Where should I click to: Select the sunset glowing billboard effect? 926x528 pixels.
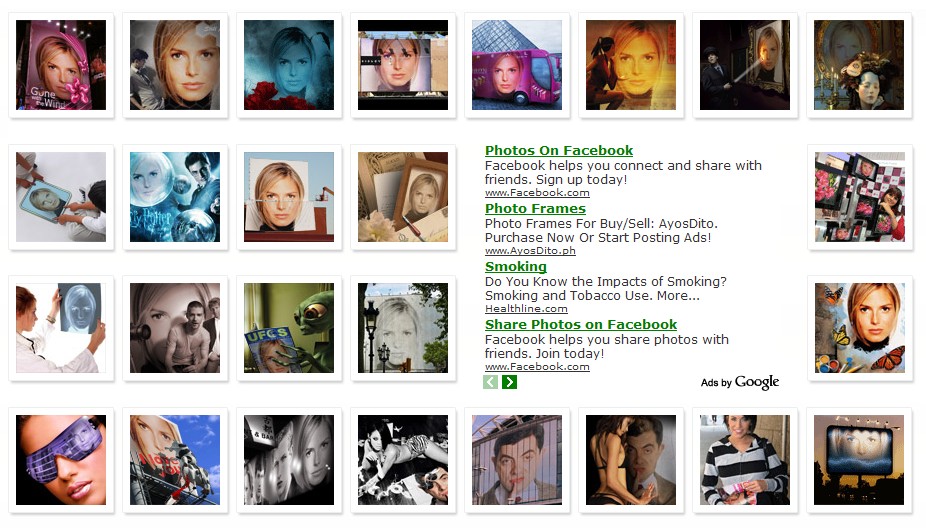(x=859, y=459)
